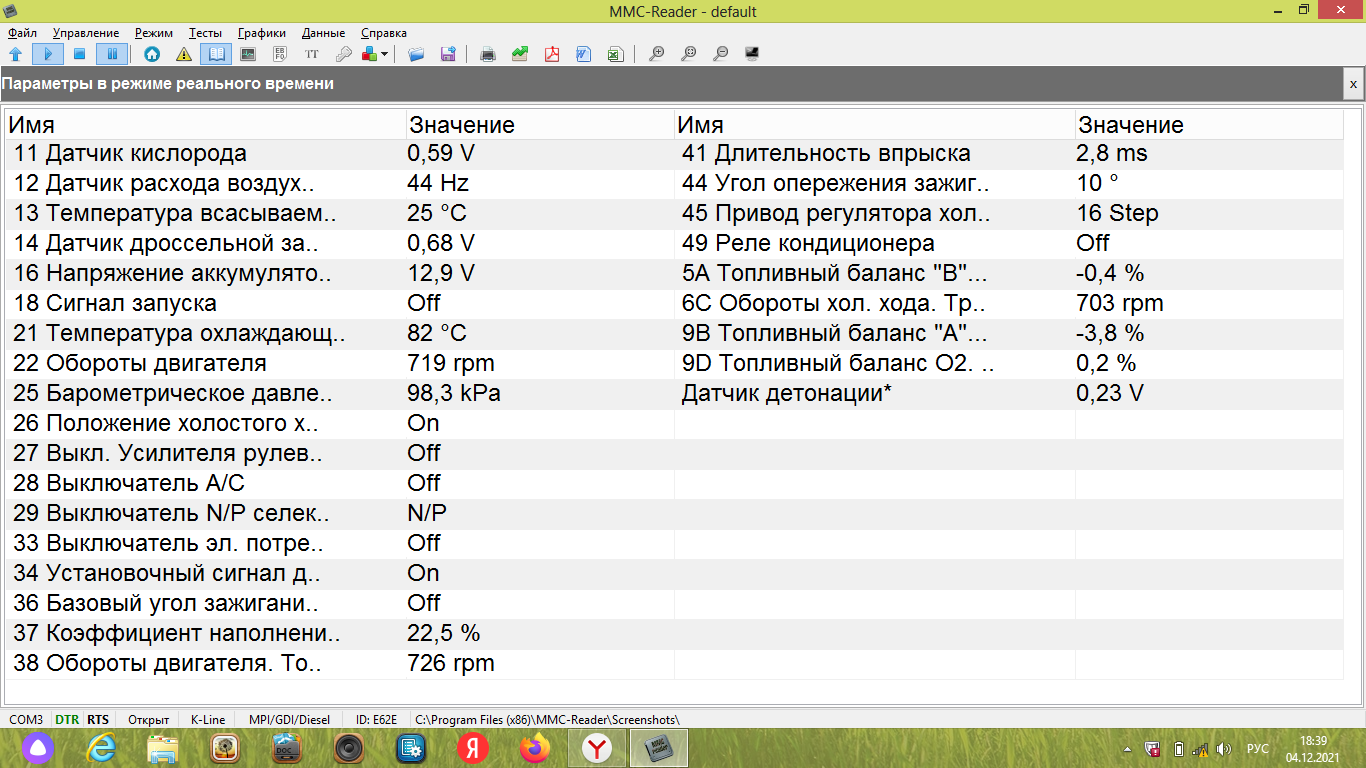Toggle DTR line in status bar
This screenshot has height=768, width=1366.
coord(67,719)
